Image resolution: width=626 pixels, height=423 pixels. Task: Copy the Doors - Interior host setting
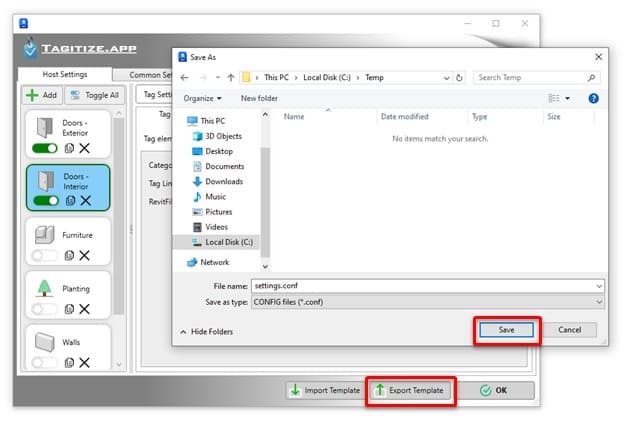[70, 201]
